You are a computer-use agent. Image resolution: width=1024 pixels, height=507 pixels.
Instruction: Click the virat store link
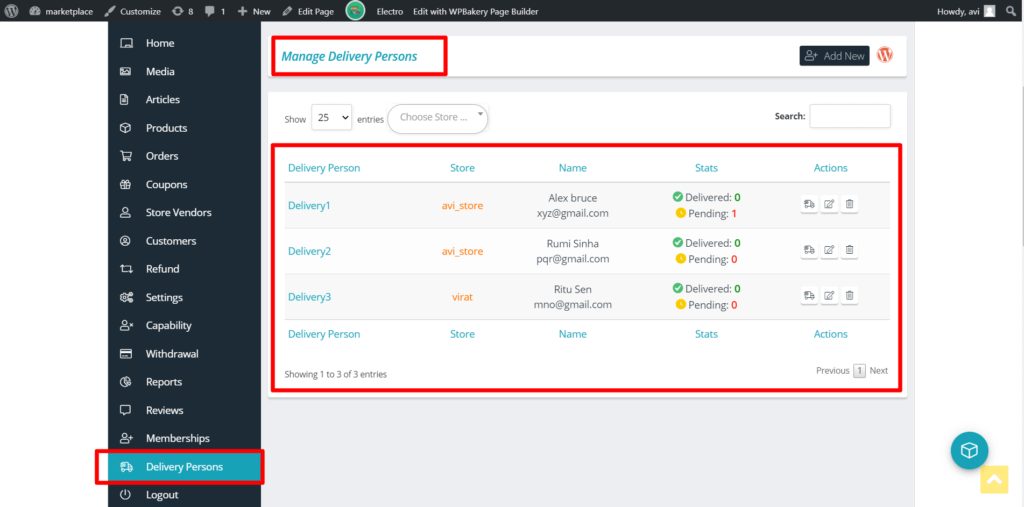[x=462, y=297]
